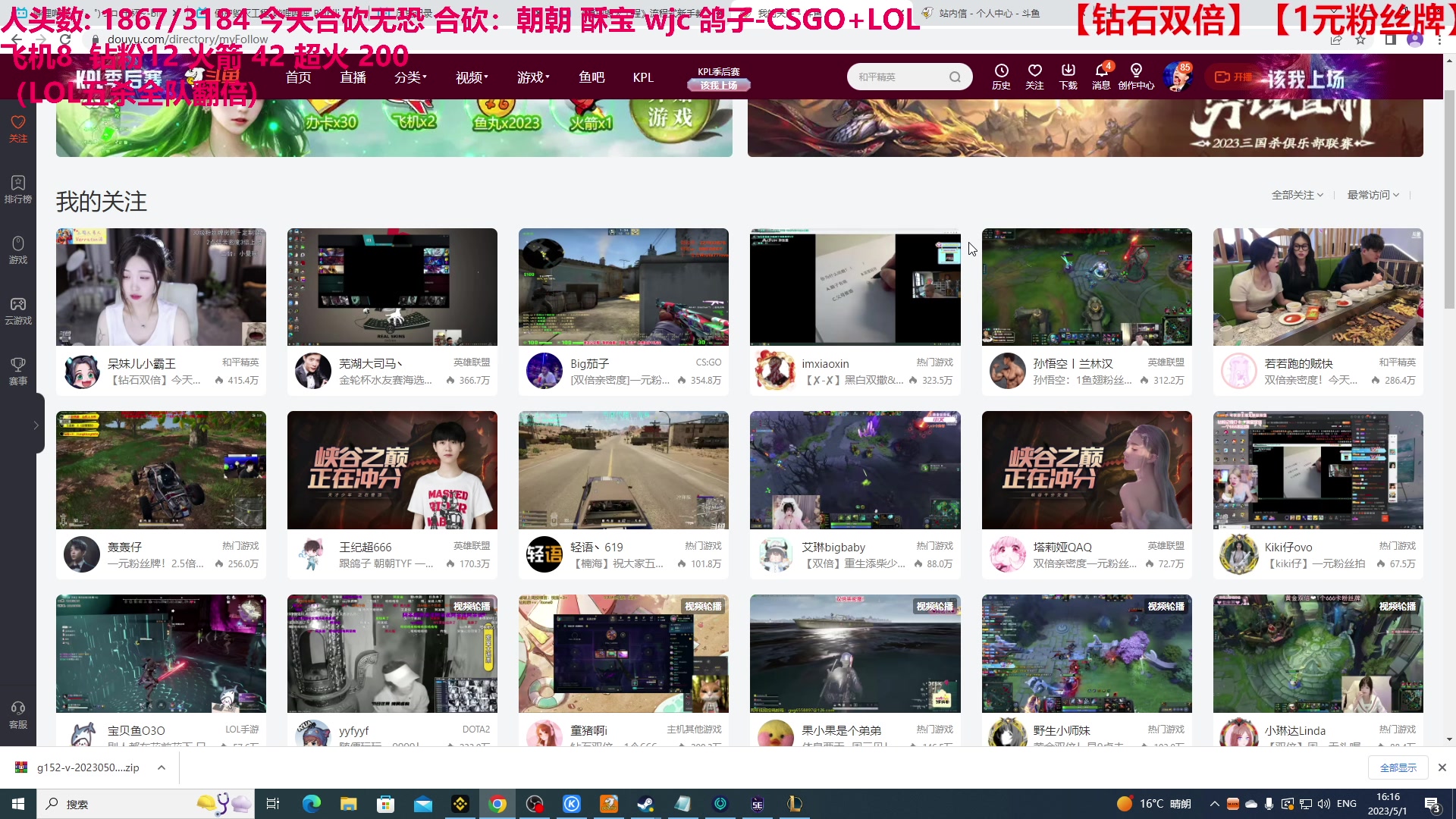This screenshot has width=1456, height=819.
Task: Open 游戏 in left sidebar
Action: tap(18, 249)
